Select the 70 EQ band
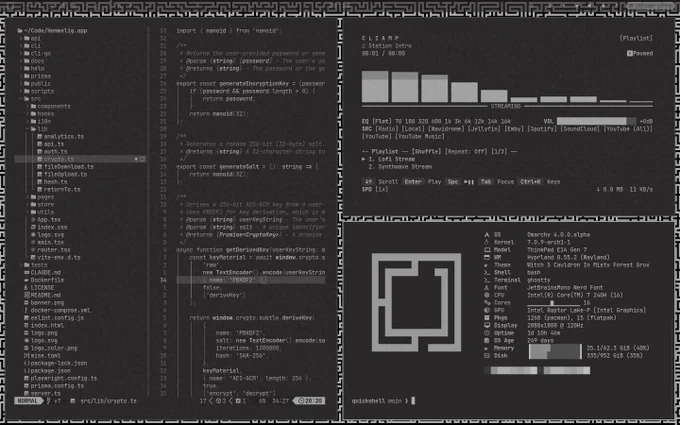Image resolution: width=680 pixels, height=425 pixels. pyautogui.click(x=399, y=121)
